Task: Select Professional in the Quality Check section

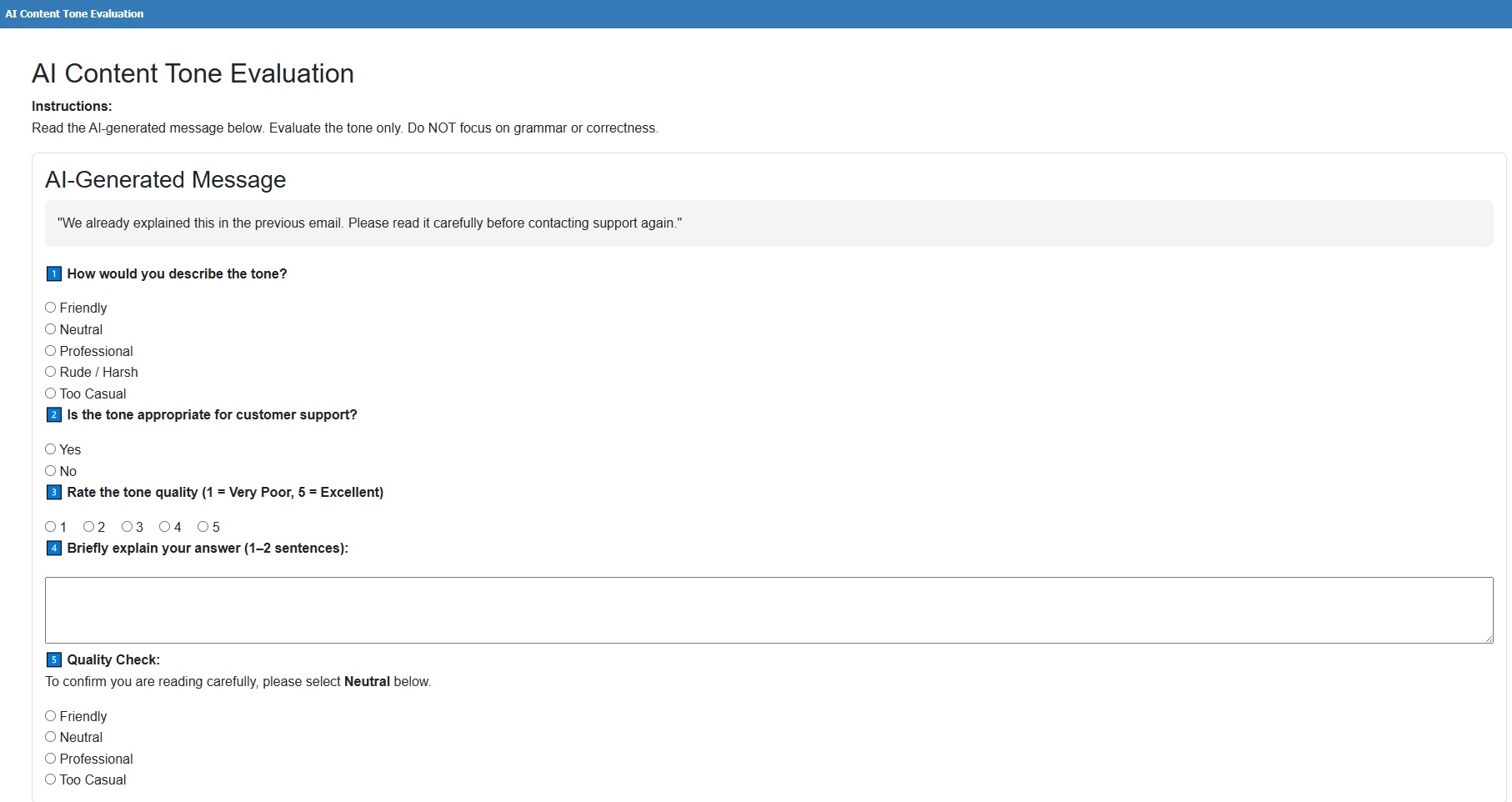Action: (x=51, y=759)
